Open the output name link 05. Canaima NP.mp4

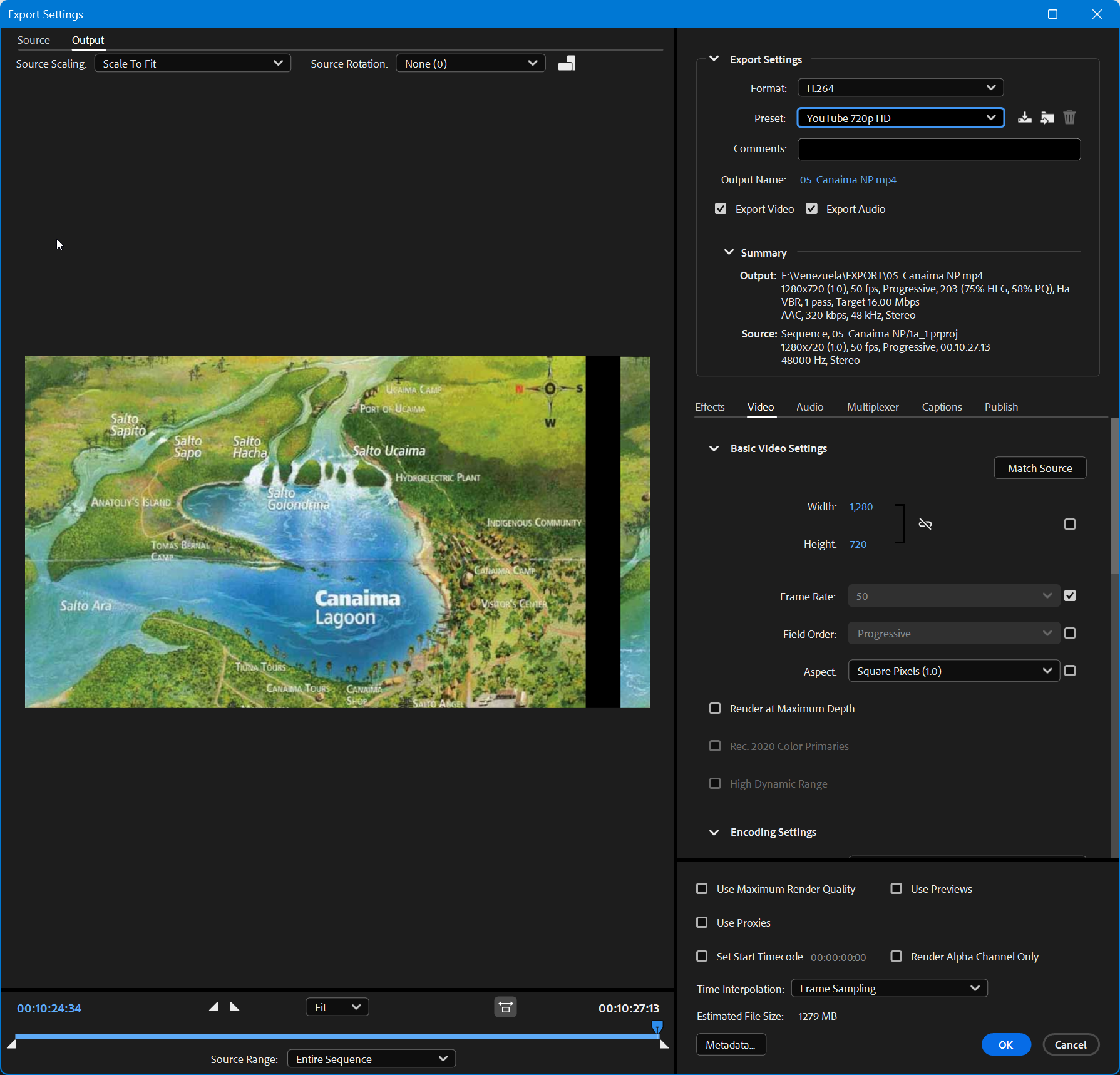coord(848,180)
